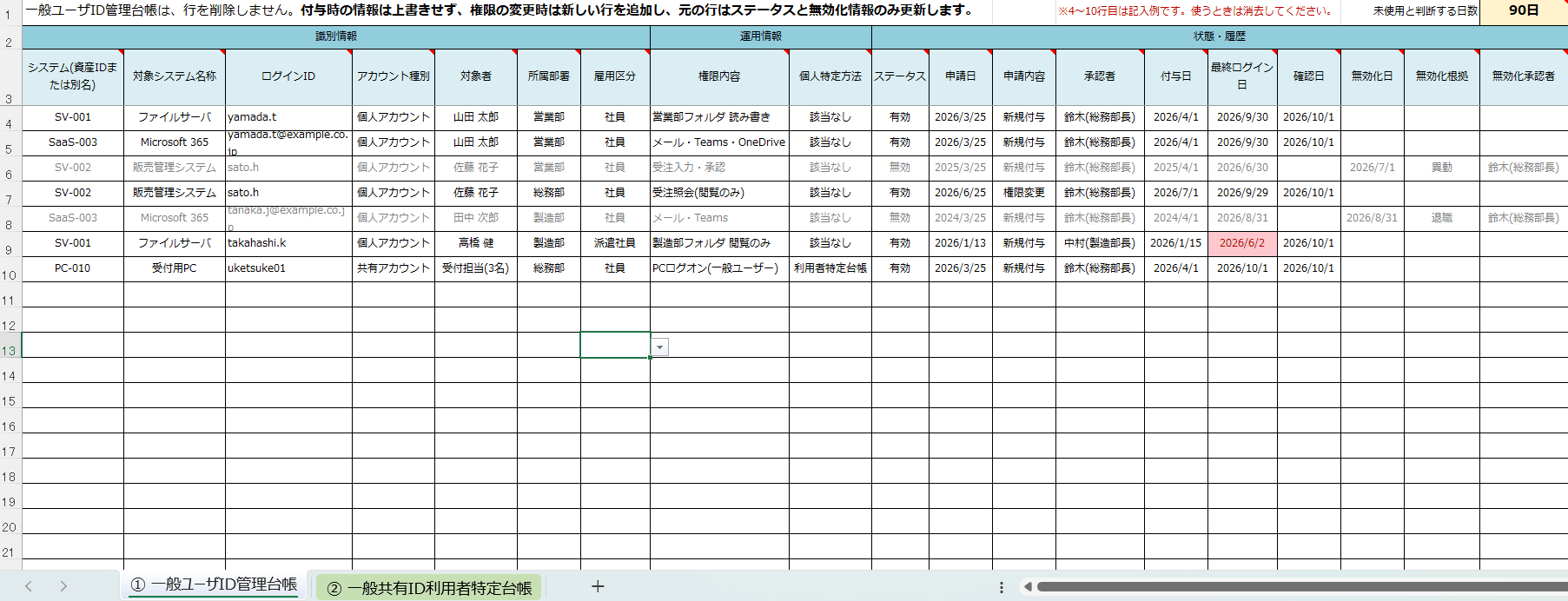Click the 識別情報 group header
1568x601 pixels.
click(x=336, y=36)
